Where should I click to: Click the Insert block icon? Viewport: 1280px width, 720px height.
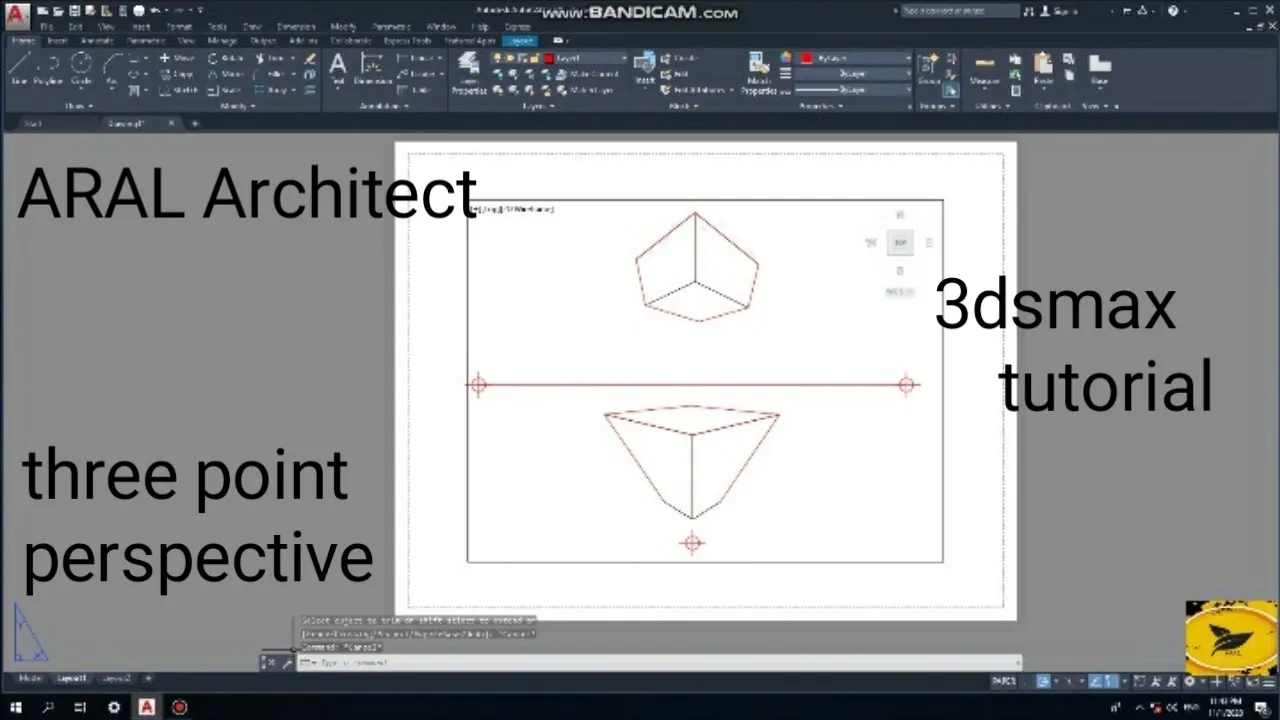click(x=645, y=68)
